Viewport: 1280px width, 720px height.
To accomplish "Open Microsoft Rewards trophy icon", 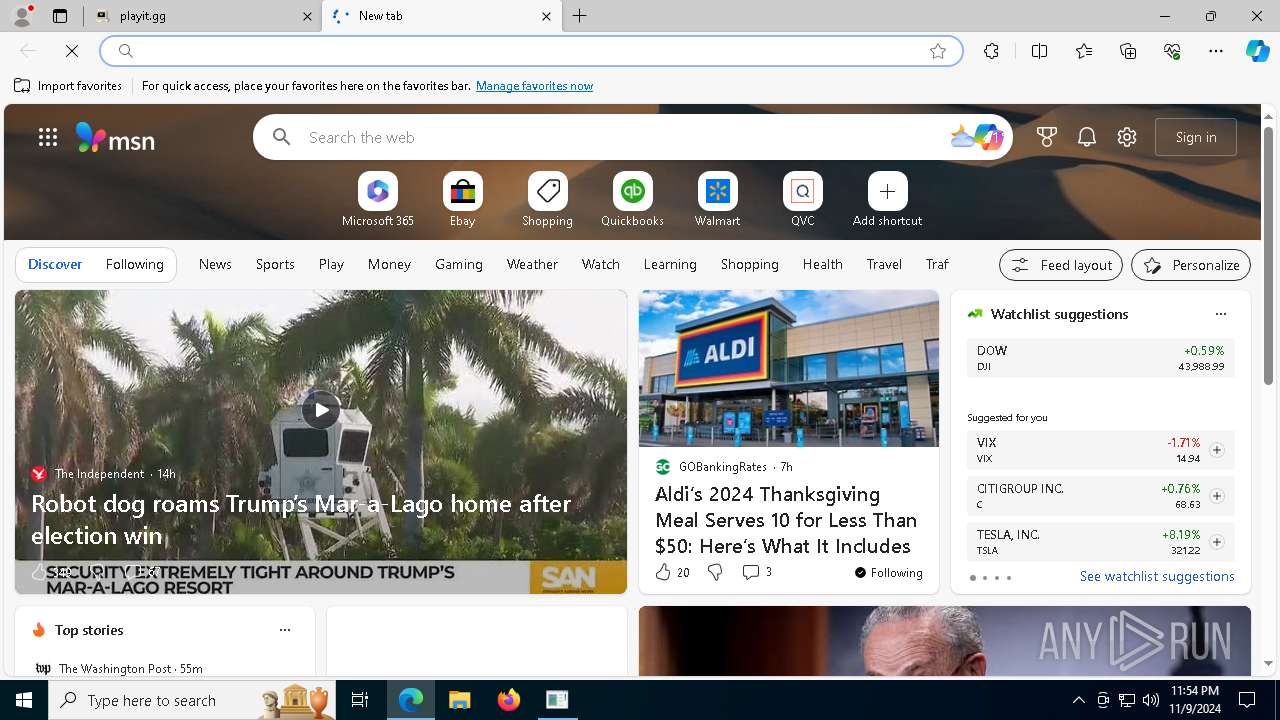I will (x=1047, y=137).
